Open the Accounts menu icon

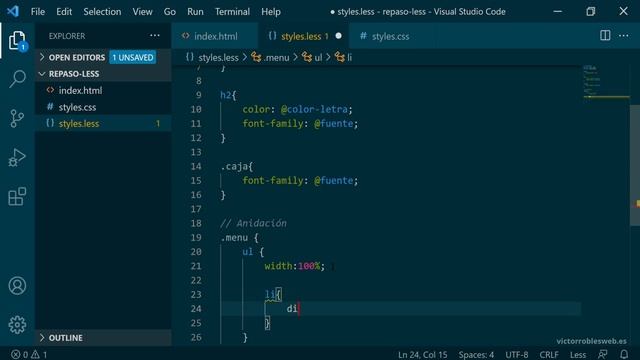[17, 286]
